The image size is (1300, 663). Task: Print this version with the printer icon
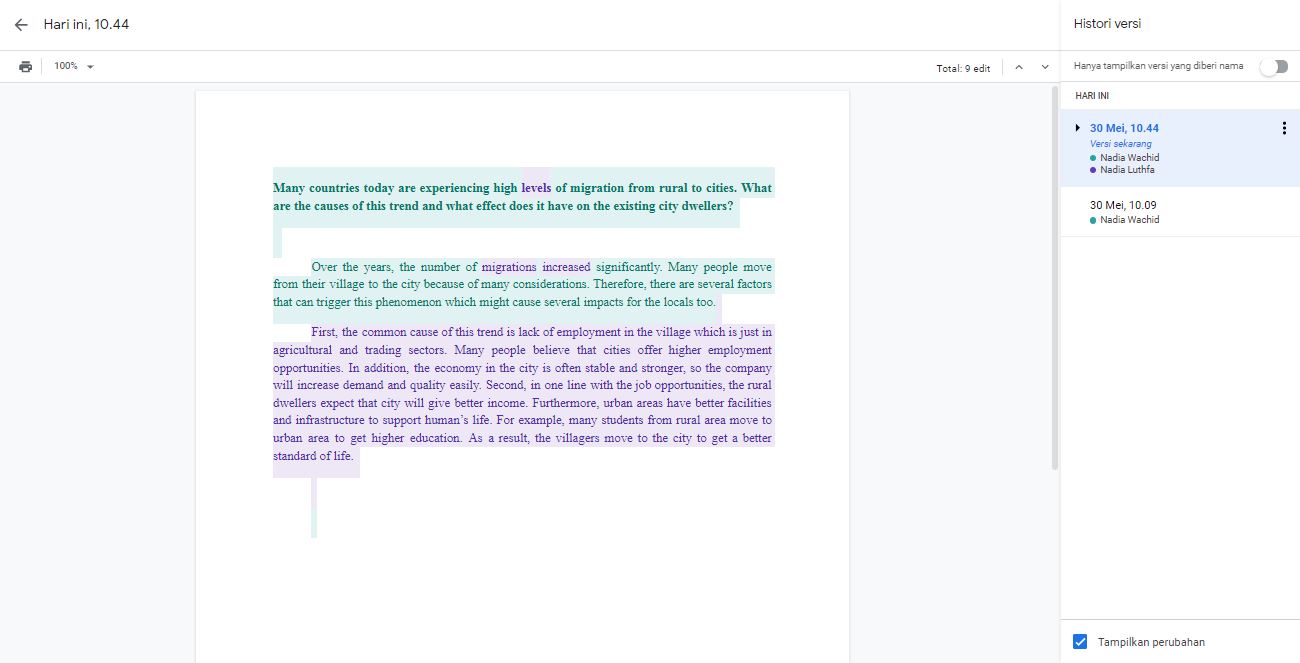pyautogui.click(x=25, y=66)
